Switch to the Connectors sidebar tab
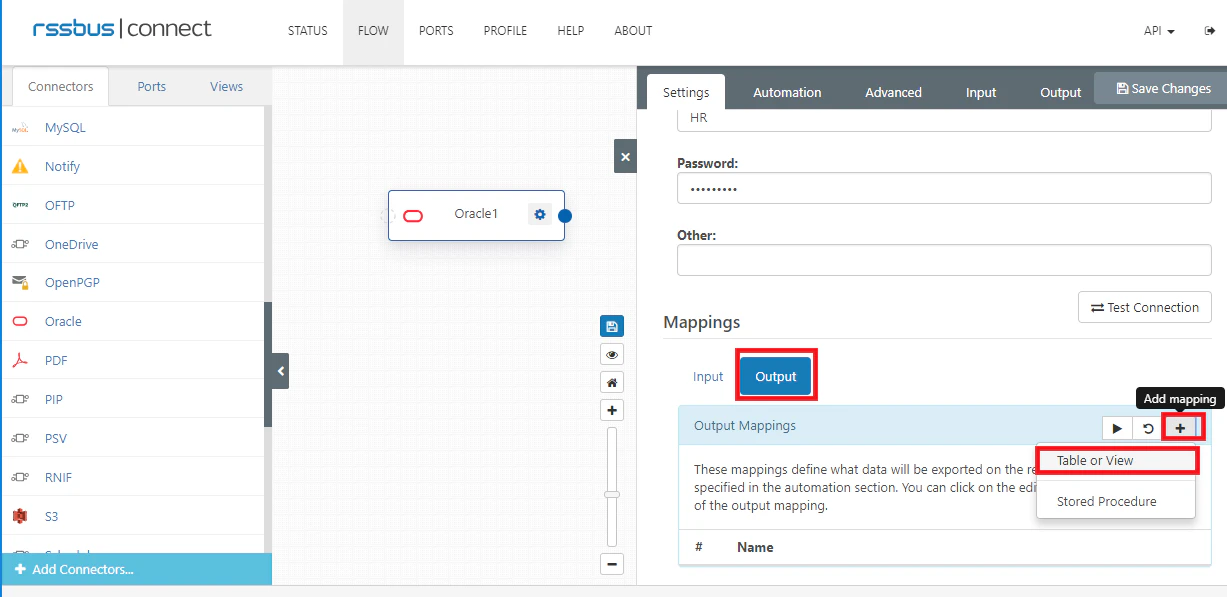This screenshot has width=1227, height=597. [60, 87]
